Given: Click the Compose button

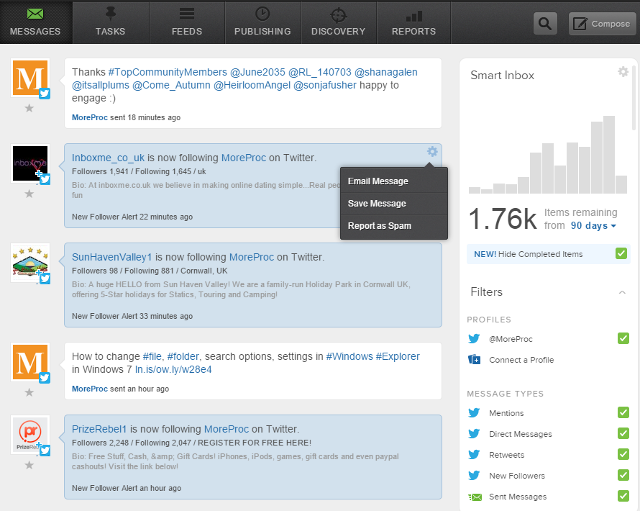Looking at the screenshot, I should (602, 23).
